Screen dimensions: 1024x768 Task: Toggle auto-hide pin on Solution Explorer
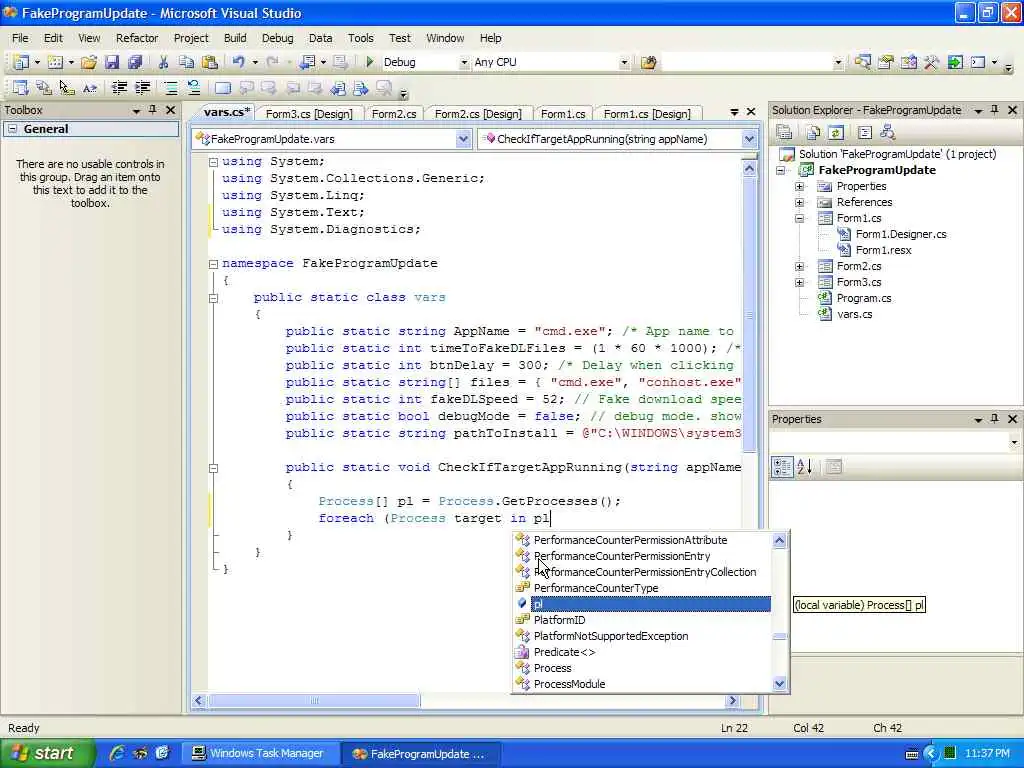coord(995,110)
